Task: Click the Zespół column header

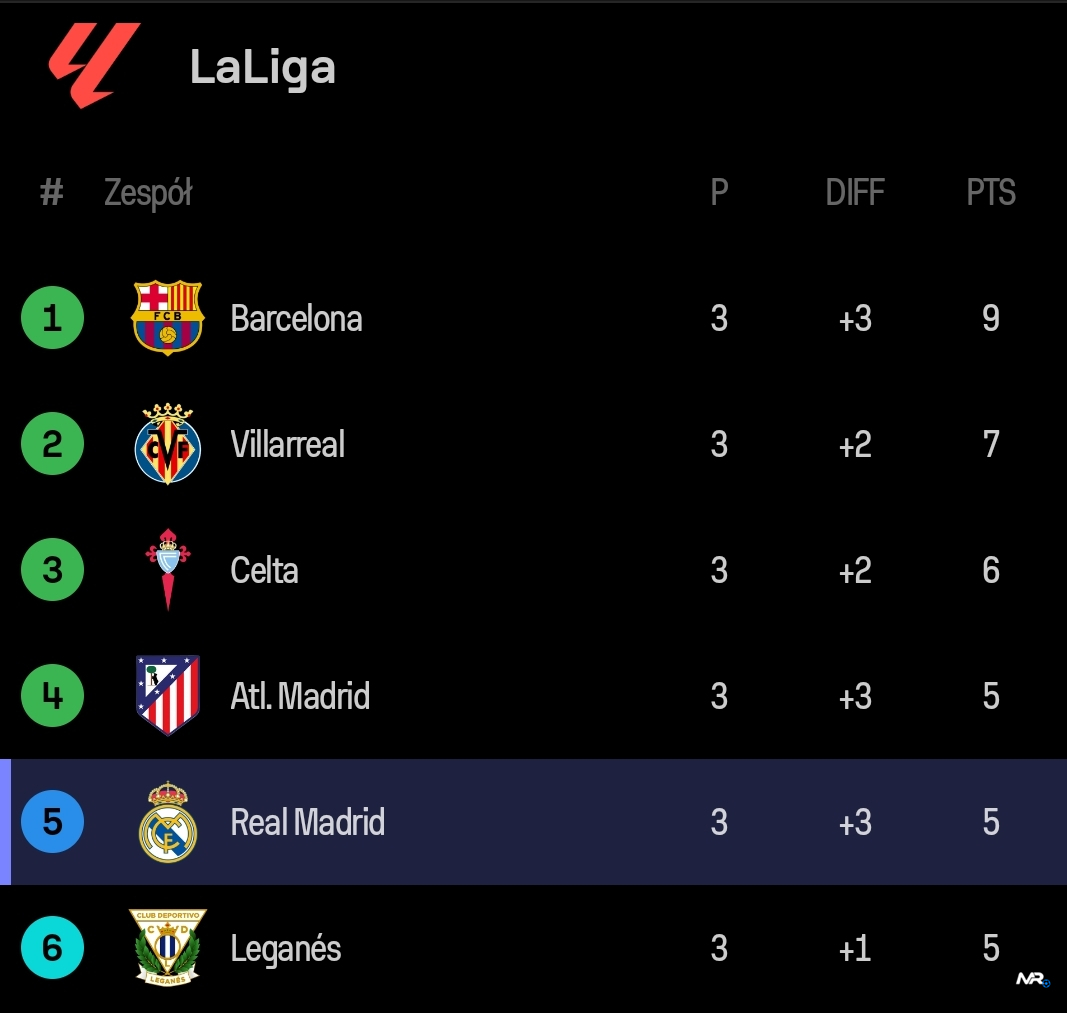Action: pyautogui.click(x=148, y=192)
